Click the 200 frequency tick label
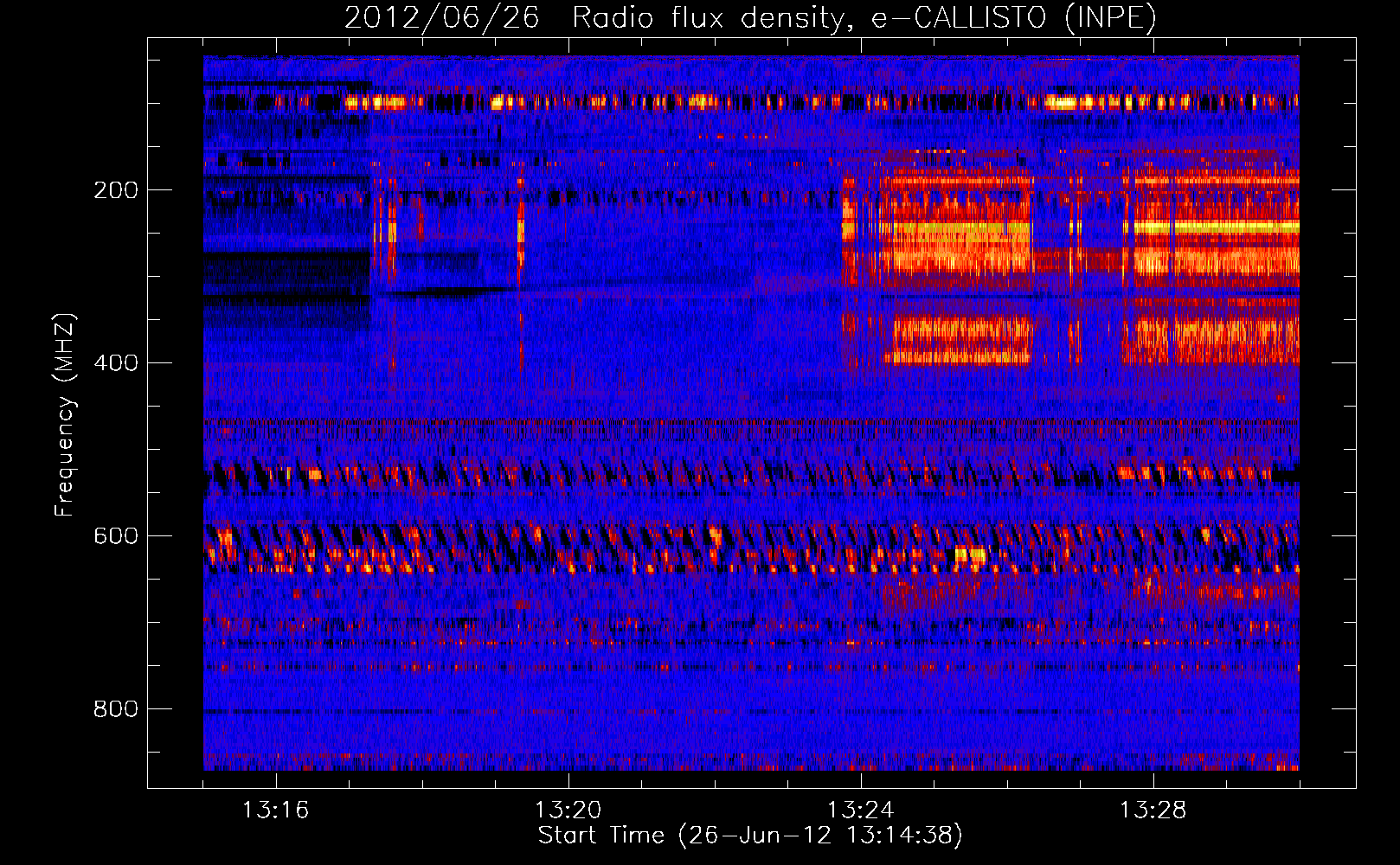 click(116, 190)
